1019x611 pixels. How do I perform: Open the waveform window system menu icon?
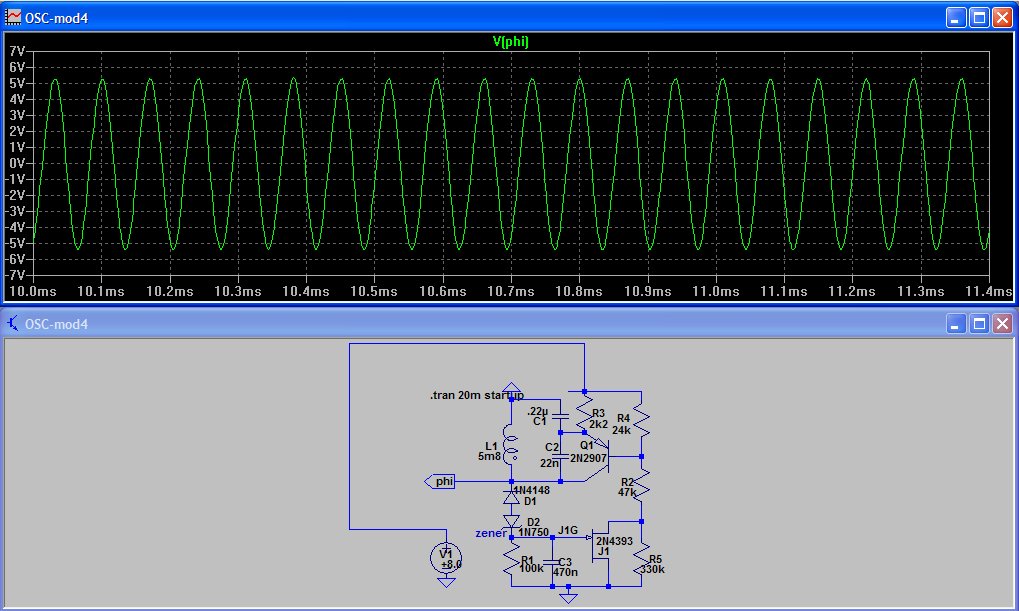[x=14, y=17]
